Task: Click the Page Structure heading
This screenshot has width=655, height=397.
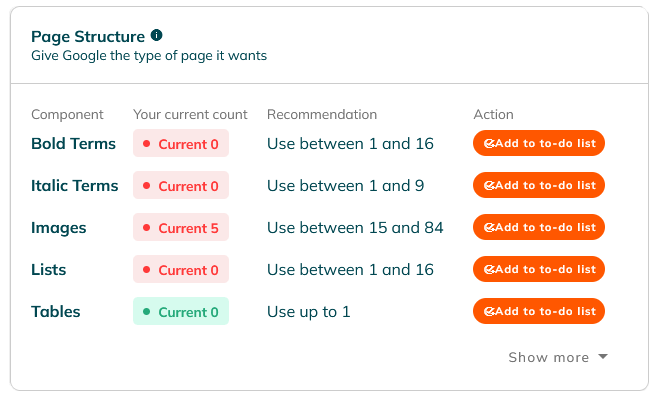Action: tap(88, 37)
